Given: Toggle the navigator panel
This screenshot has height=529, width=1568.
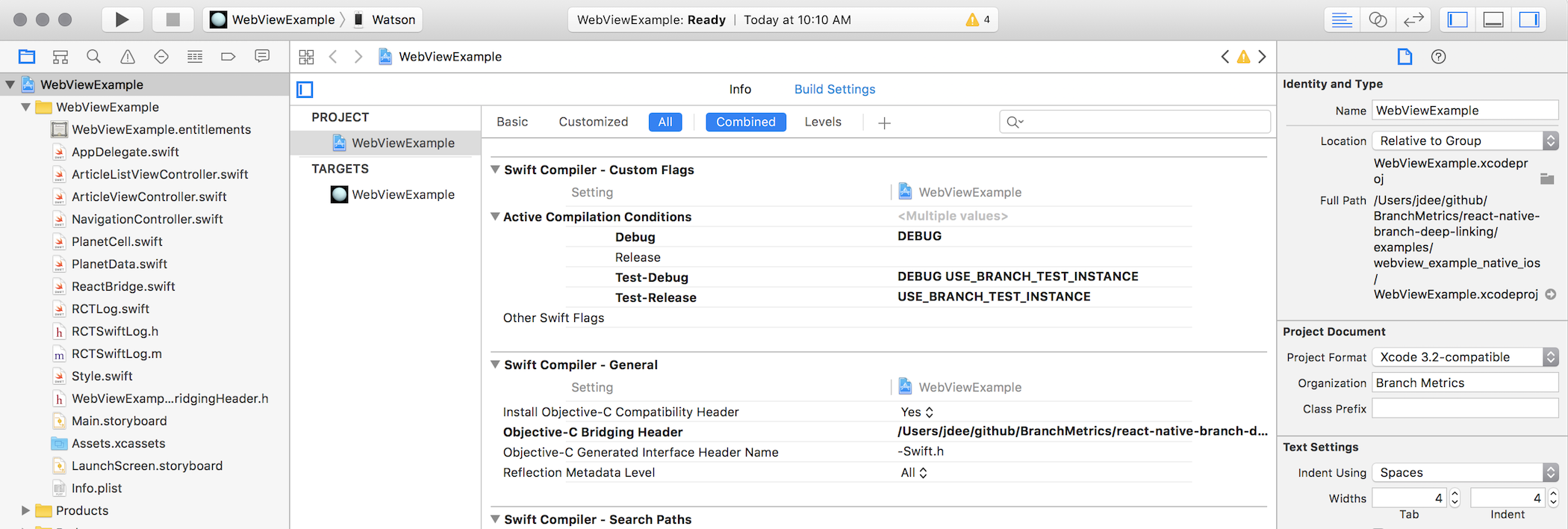Looking at the screenshot, I should 1457,20.
